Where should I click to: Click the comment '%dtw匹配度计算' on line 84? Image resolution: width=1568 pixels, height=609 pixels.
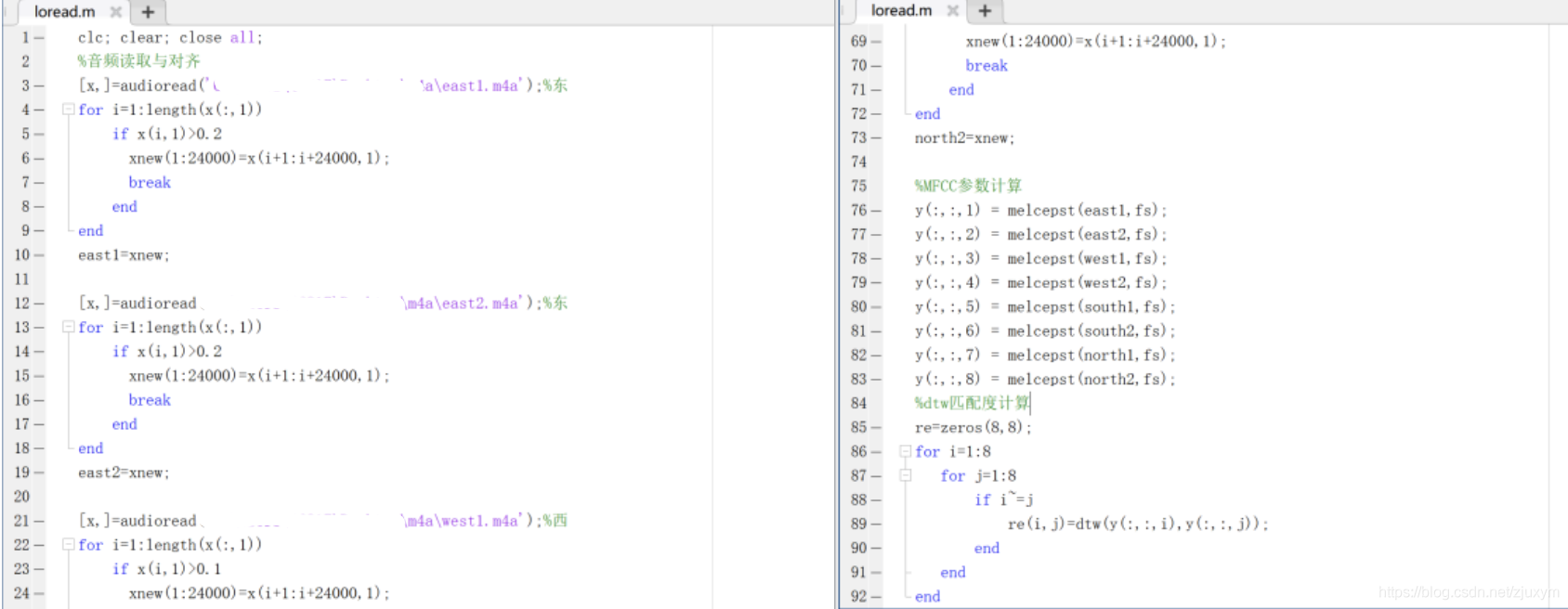(x=973, y=403)
